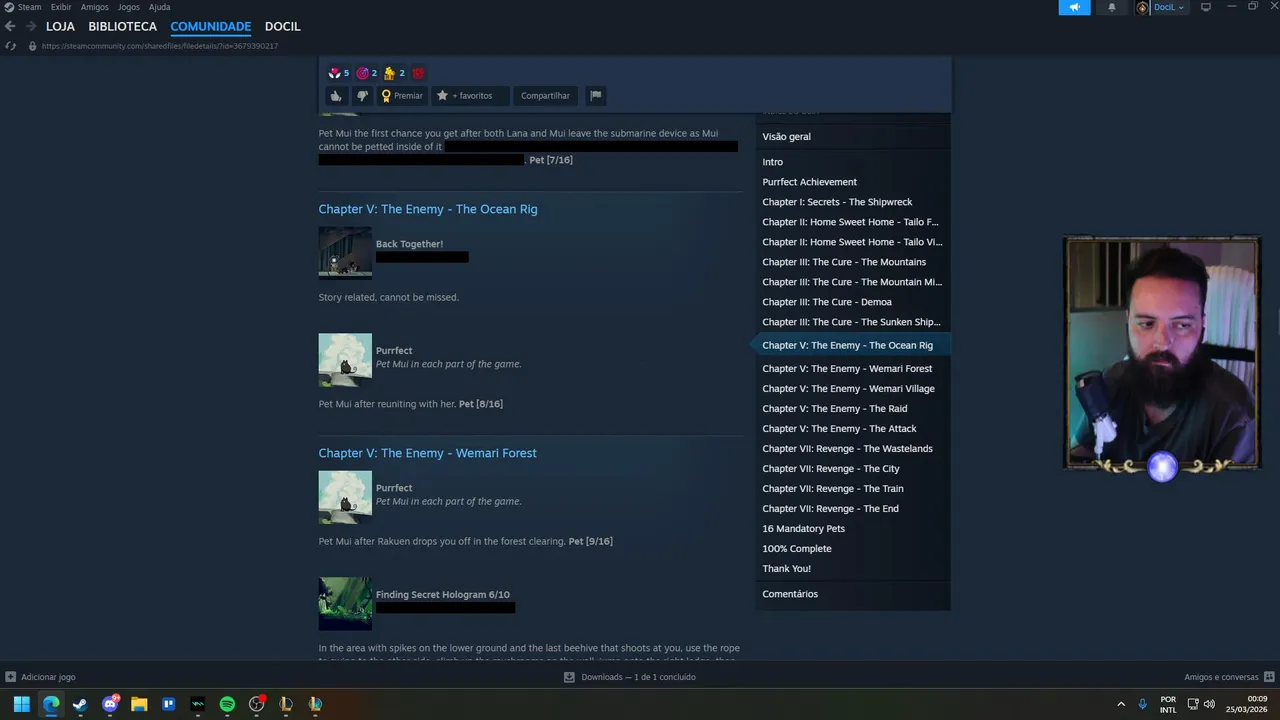Jump to Chapter III: The Cure - Demoa
The width and height of the screenshot is (1280, 720).
pyautogui.click(x=827, y=302)
